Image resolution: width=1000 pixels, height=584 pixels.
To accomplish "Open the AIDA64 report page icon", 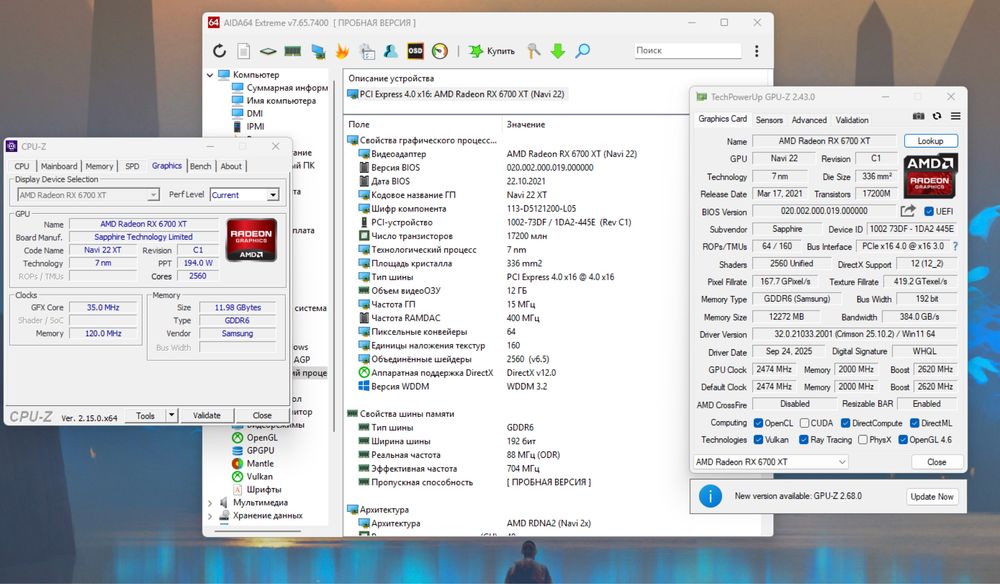I will click(244, 51).
